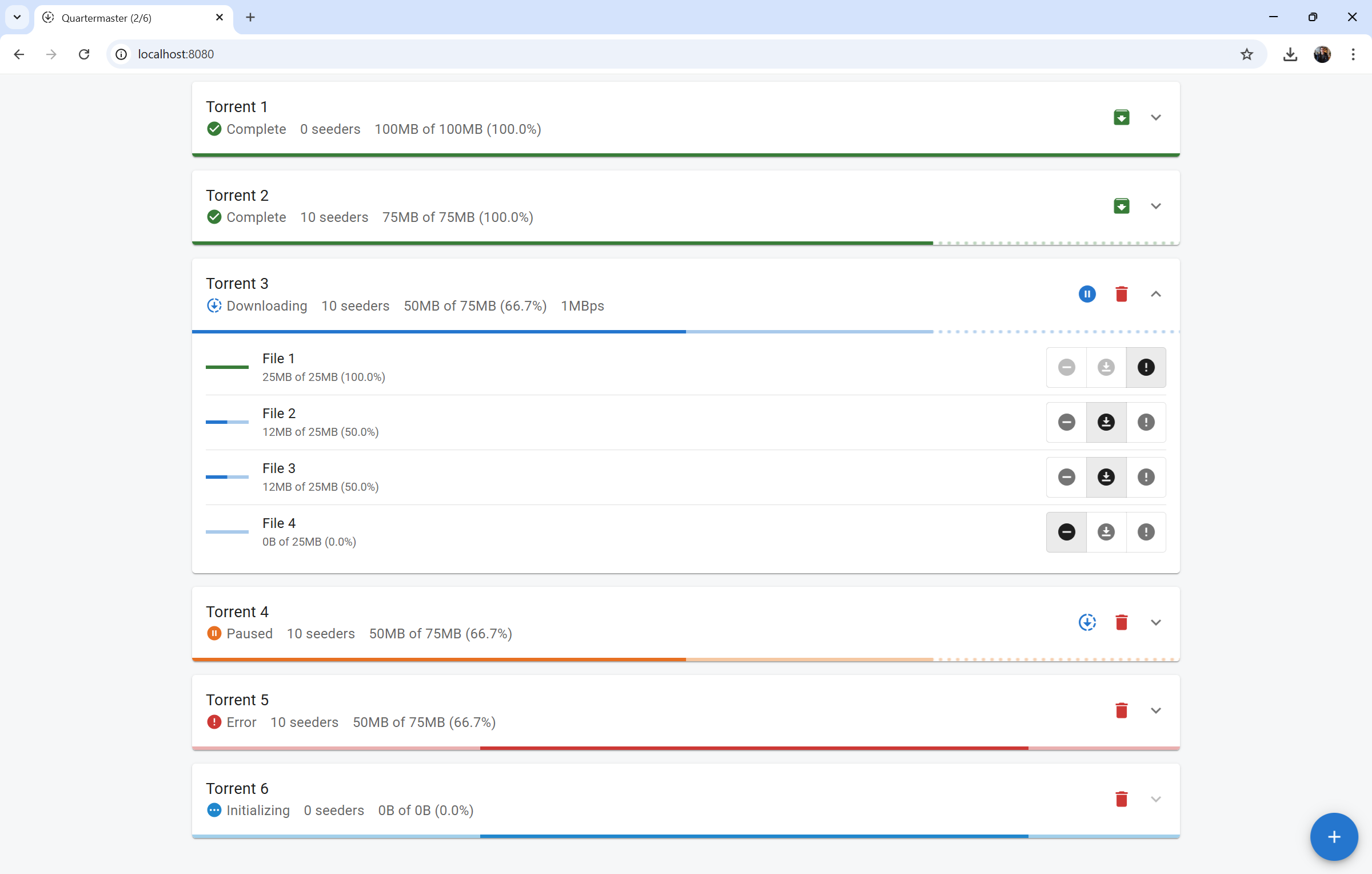
Task: Go forward in browser history
Action: point(51,54)
